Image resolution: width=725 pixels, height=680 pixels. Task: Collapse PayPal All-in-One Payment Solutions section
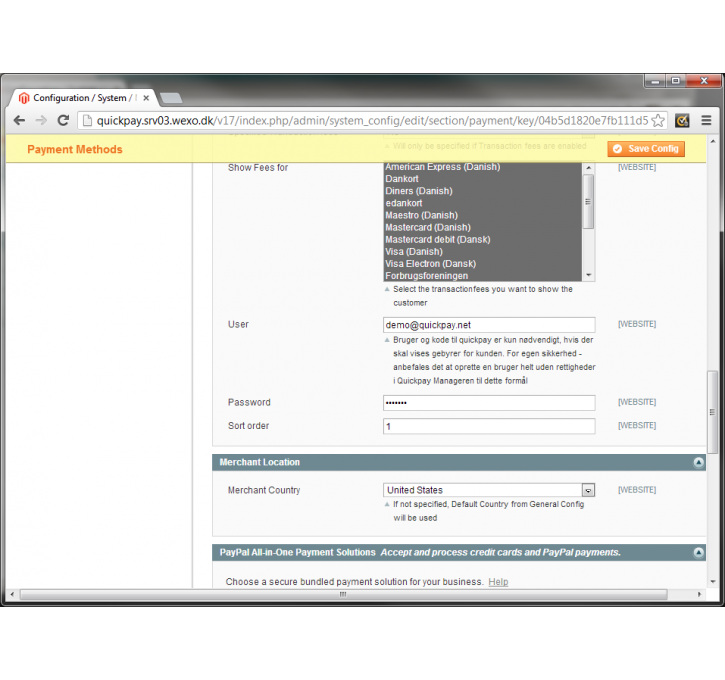click(x=698, y=552)
